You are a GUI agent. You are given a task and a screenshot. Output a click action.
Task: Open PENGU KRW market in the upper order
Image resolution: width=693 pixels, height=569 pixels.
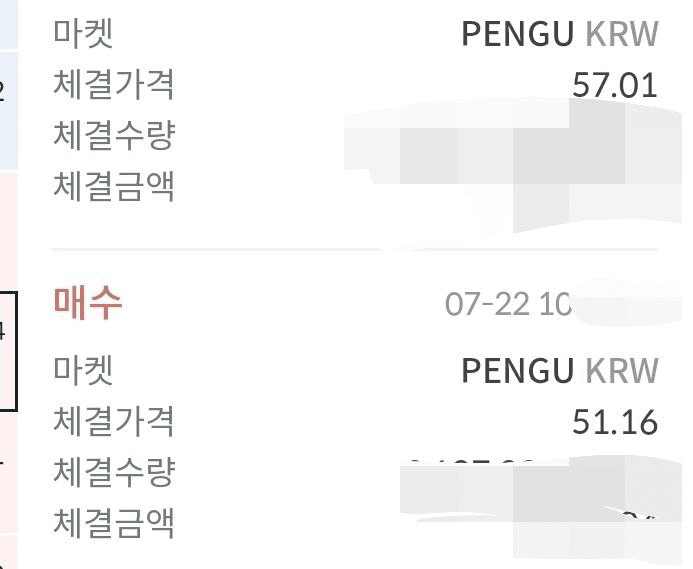point(560,34)
